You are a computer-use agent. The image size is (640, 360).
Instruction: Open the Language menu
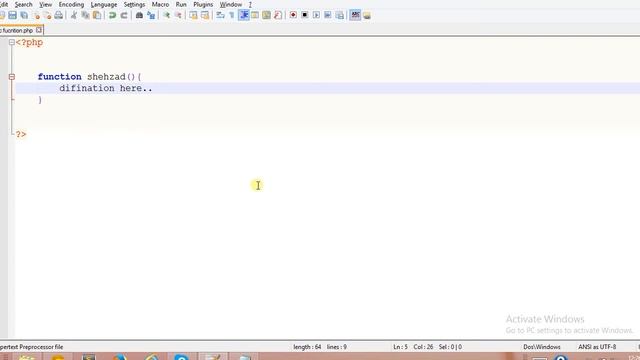[104, 4]
